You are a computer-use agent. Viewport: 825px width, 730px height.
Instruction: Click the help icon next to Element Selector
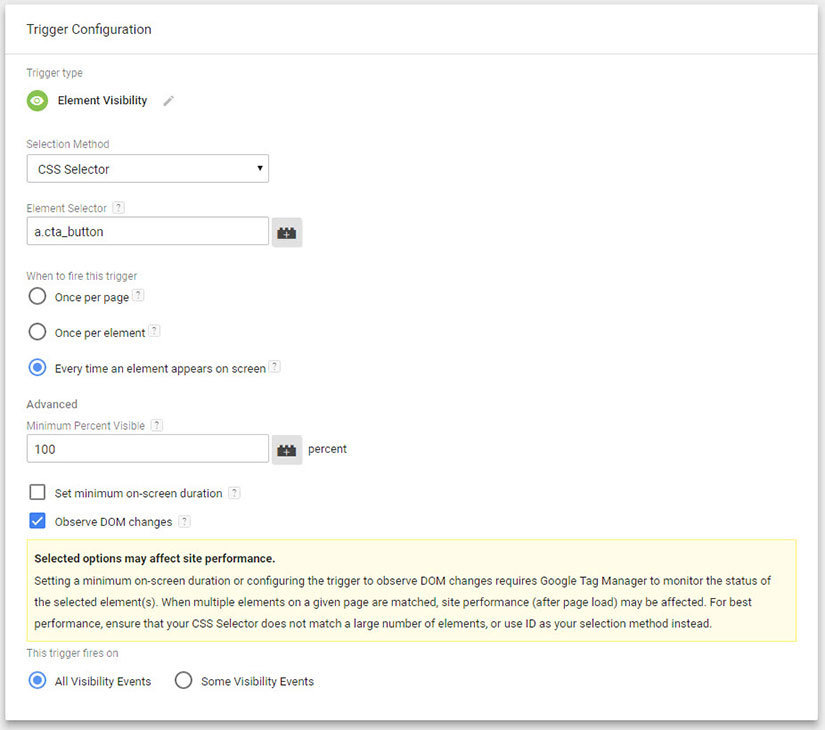click(x=119, y=207)
